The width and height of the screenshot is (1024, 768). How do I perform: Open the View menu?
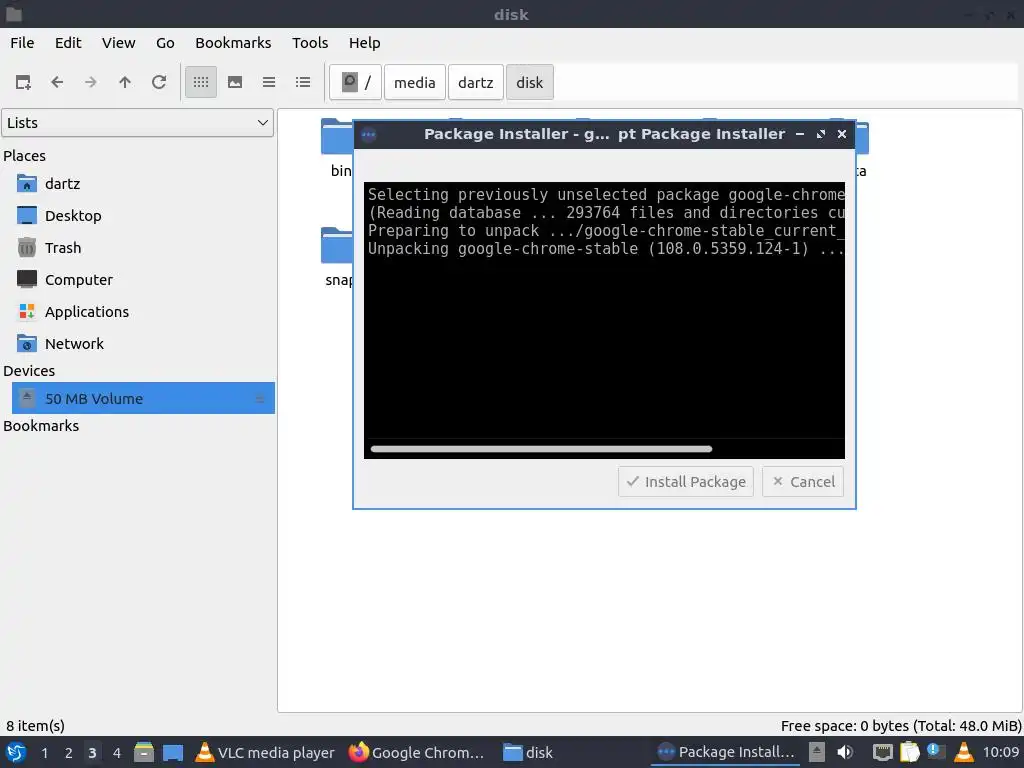coord(119,43)
